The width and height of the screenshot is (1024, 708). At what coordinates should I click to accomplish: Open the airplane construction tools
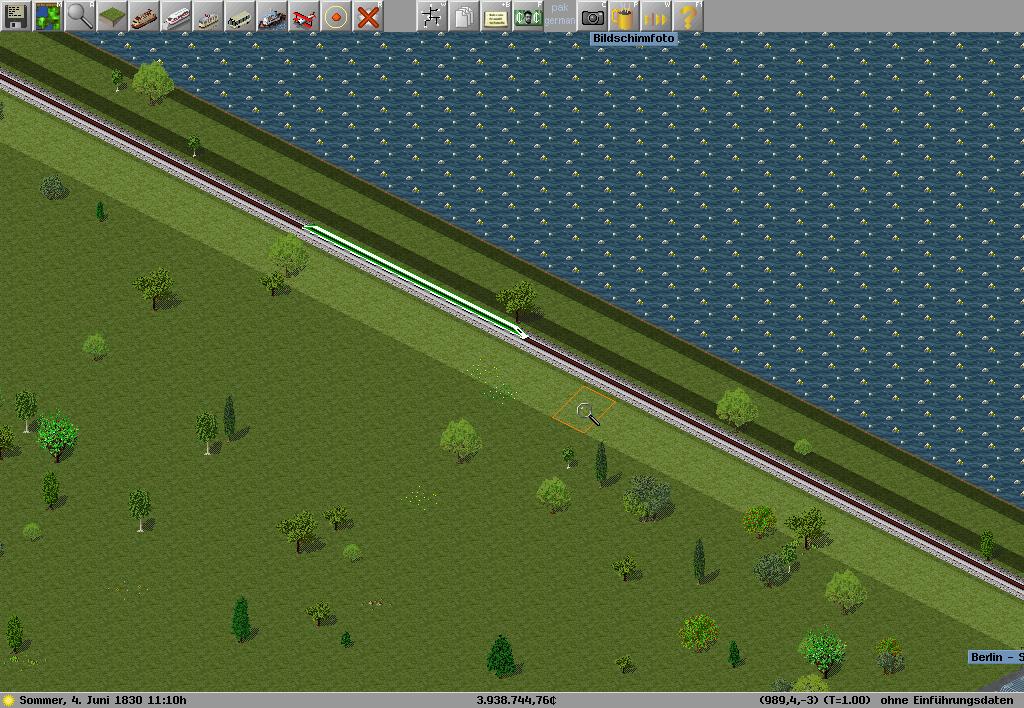[304, 16]
